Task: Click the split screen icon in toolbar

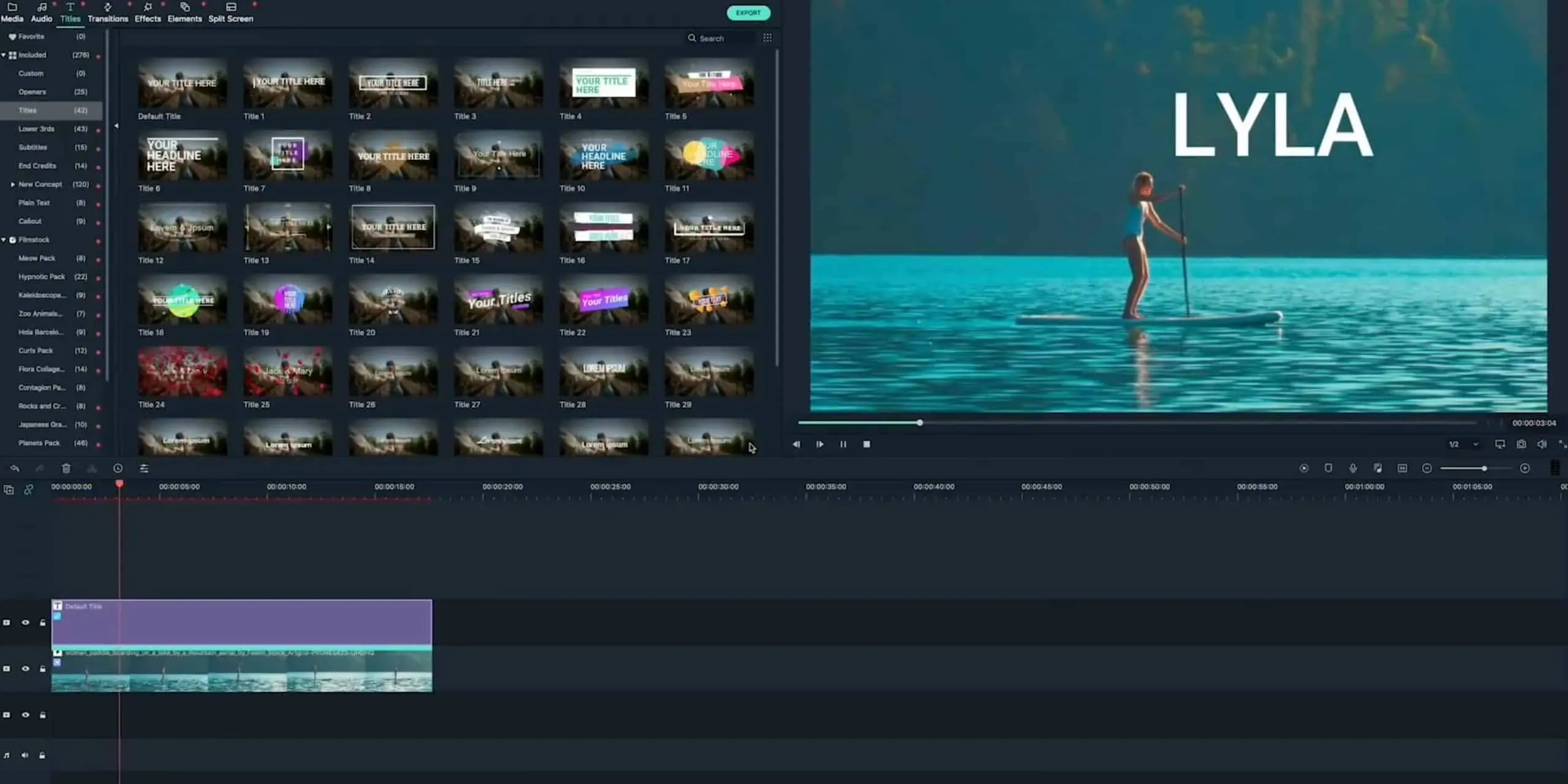Action: (x=229, y=7)
